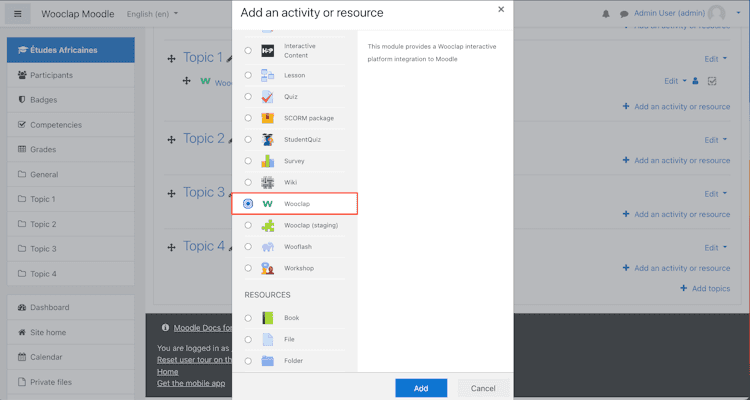Screen dimensions: 750x400
Task: Click the Wiki activity icon
Action: (x=267, y=182)
